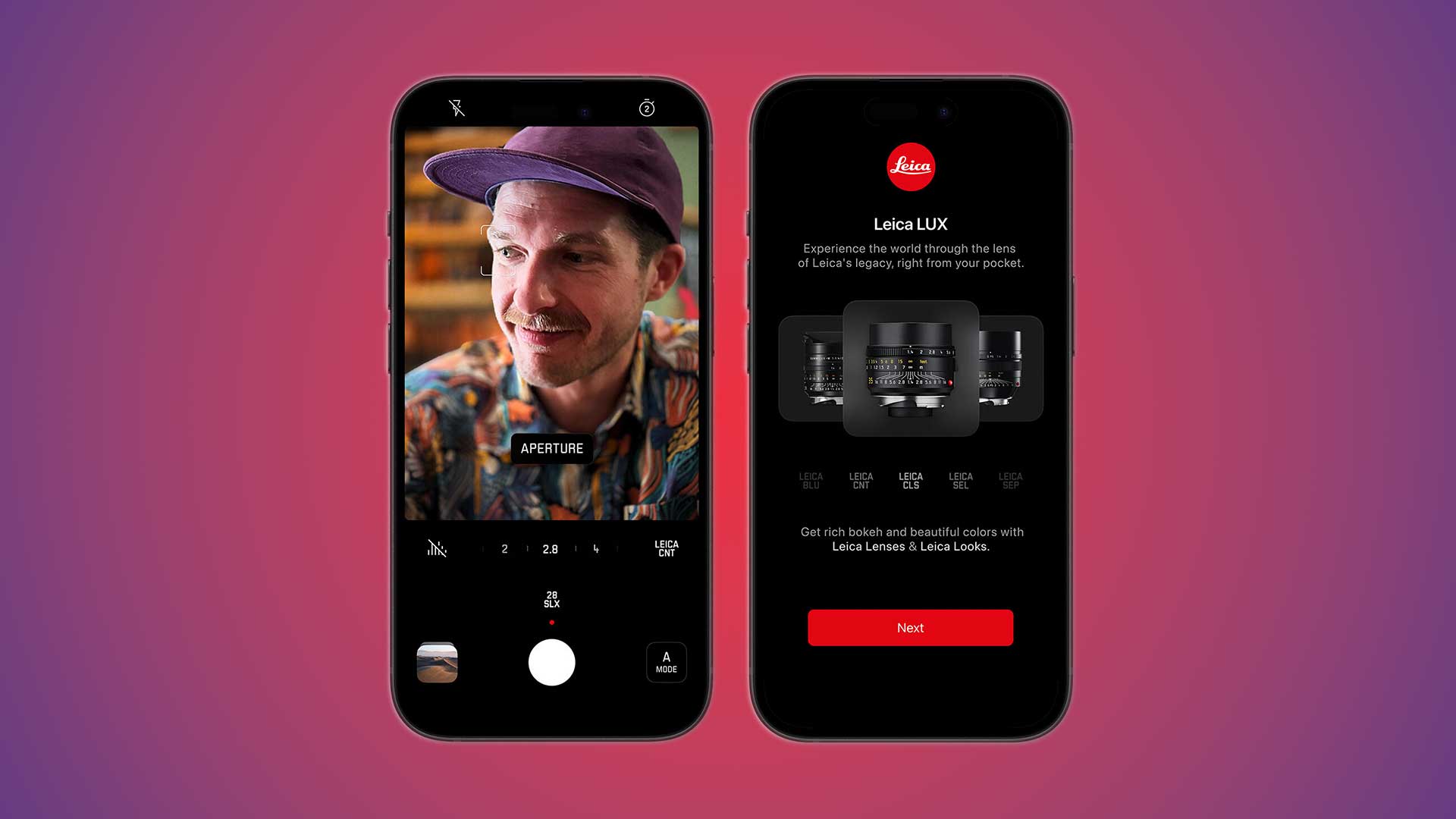Viewport: 1456px width, 819px height.
Task: Toggle aperture value to 4
Action: [x=596, y=548]
